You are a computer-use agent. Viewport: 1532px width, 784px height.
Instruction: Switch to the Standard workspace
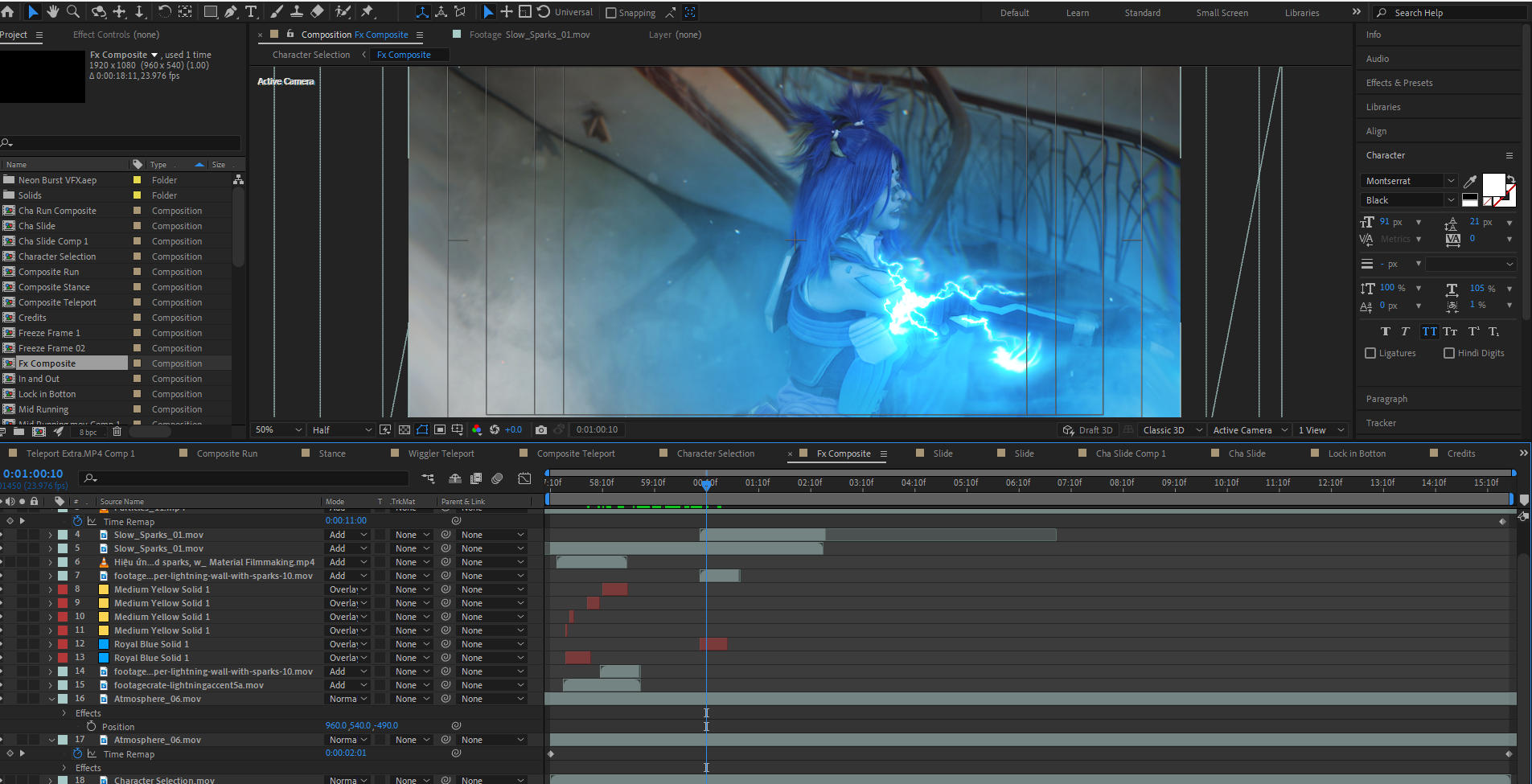pyautogui.click(x=1142, y=13)
